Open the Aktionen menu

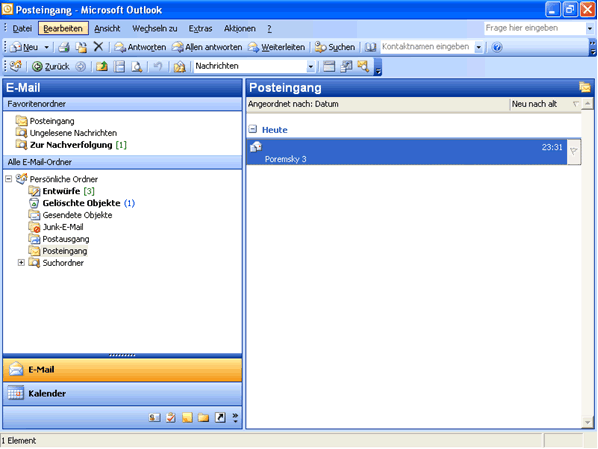coord(240,29)
